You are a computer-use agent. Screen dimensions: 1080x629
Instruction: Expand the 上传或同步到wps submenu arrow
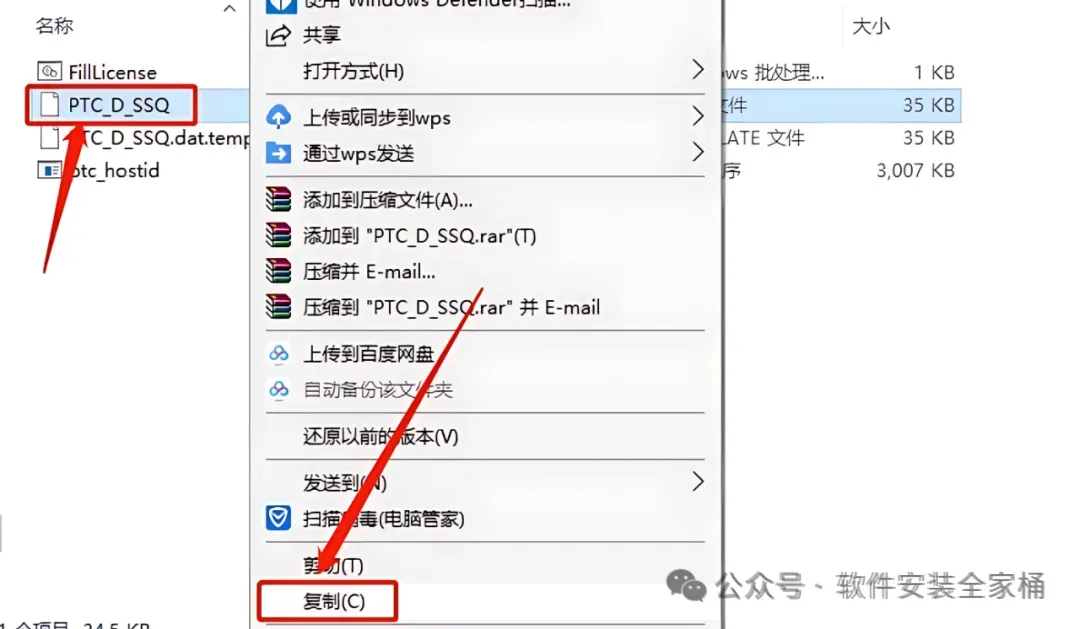pyautogui.click(x=697, y=116)
